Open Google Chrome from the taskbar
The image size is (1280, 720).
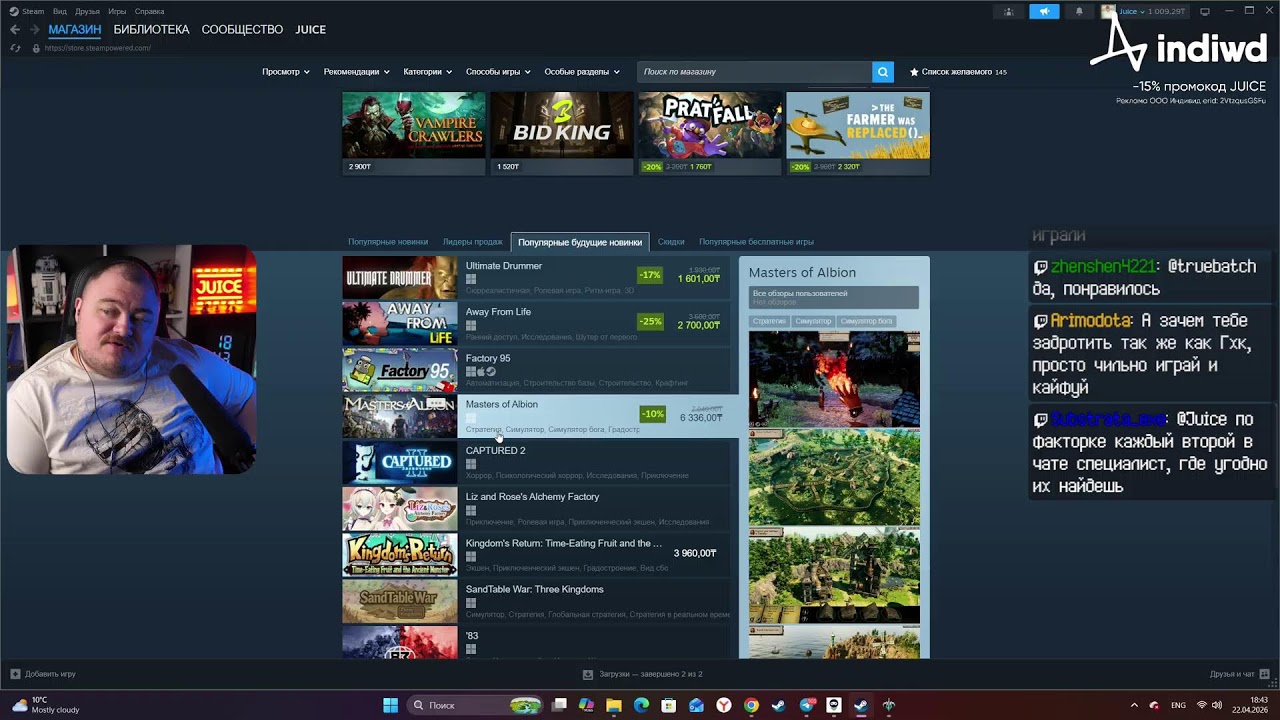point(750,705)
